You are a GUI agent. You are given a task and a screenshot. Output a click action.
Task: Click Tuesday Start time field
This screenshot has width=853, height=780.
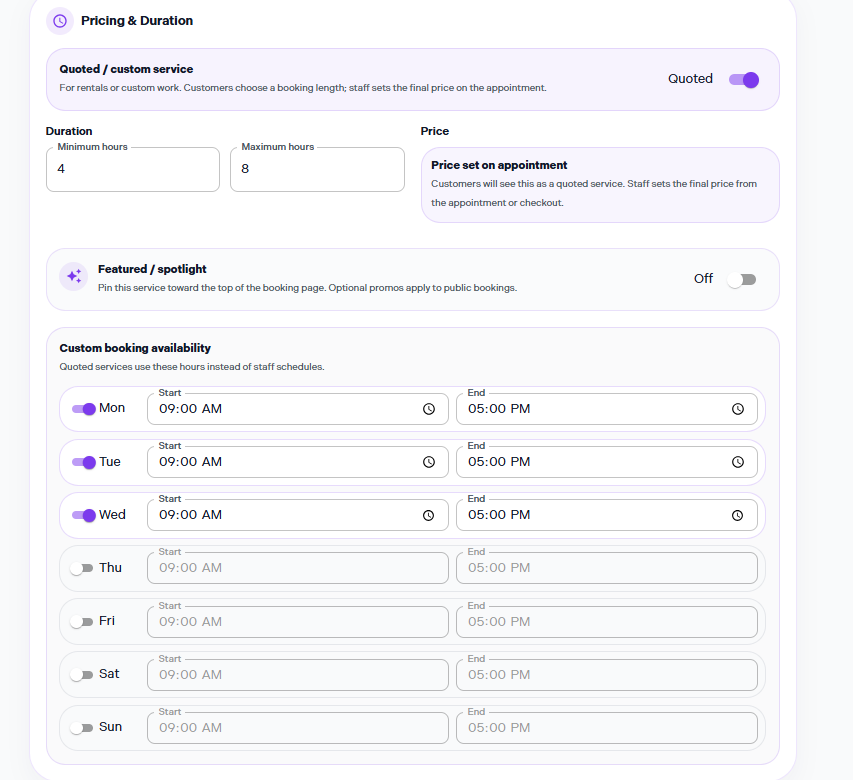point(298,462)
